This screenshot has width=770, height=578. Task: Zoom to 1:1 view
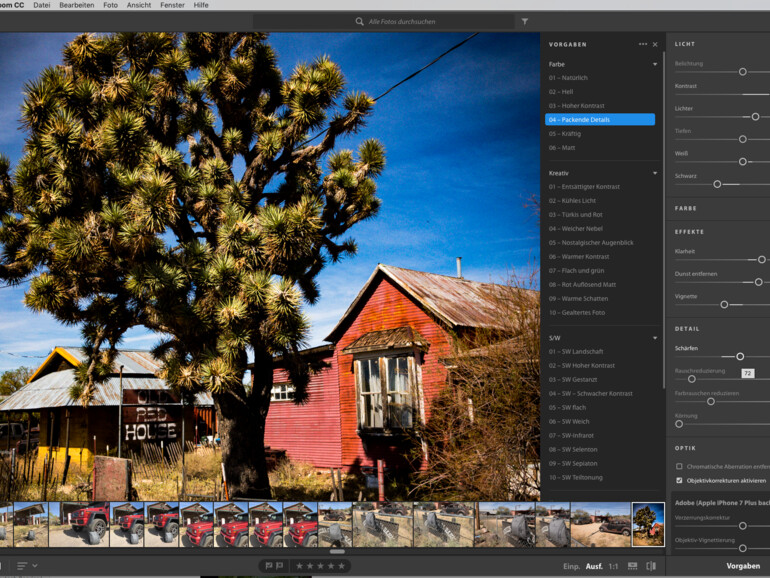coord(613,566)
